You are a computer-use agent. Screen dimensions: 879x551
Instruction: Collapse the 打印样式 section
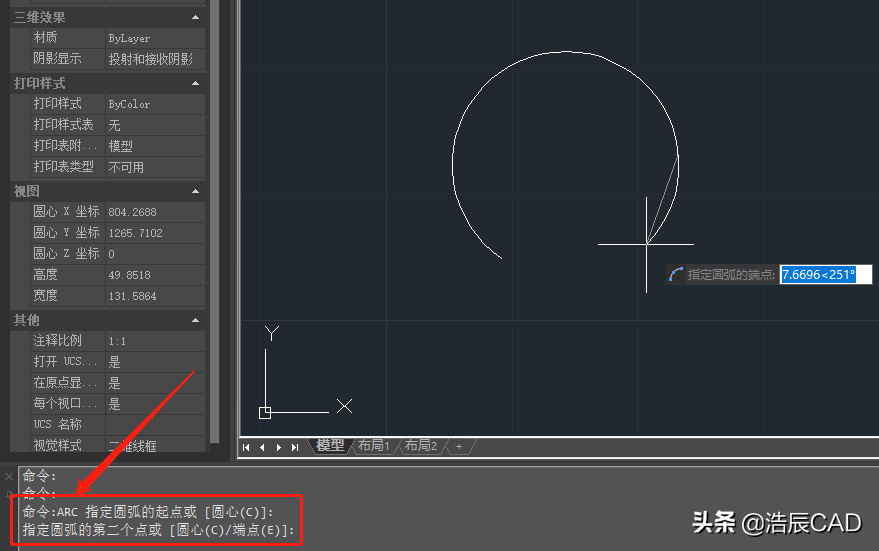(x=195, y=84)
